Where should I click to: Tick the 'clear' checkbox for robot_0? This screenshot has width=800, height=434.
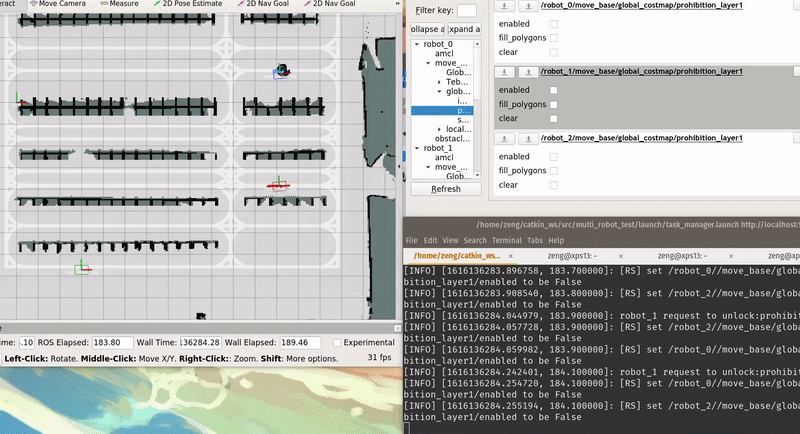(554, 52)
